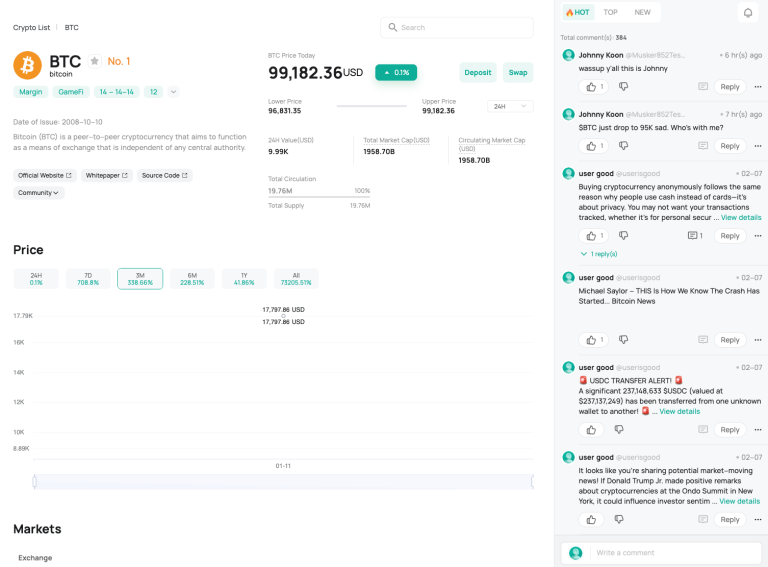Open the 24H price range dropdown
This screenshot has height=567, width=768.
click(x=510, y=106)
